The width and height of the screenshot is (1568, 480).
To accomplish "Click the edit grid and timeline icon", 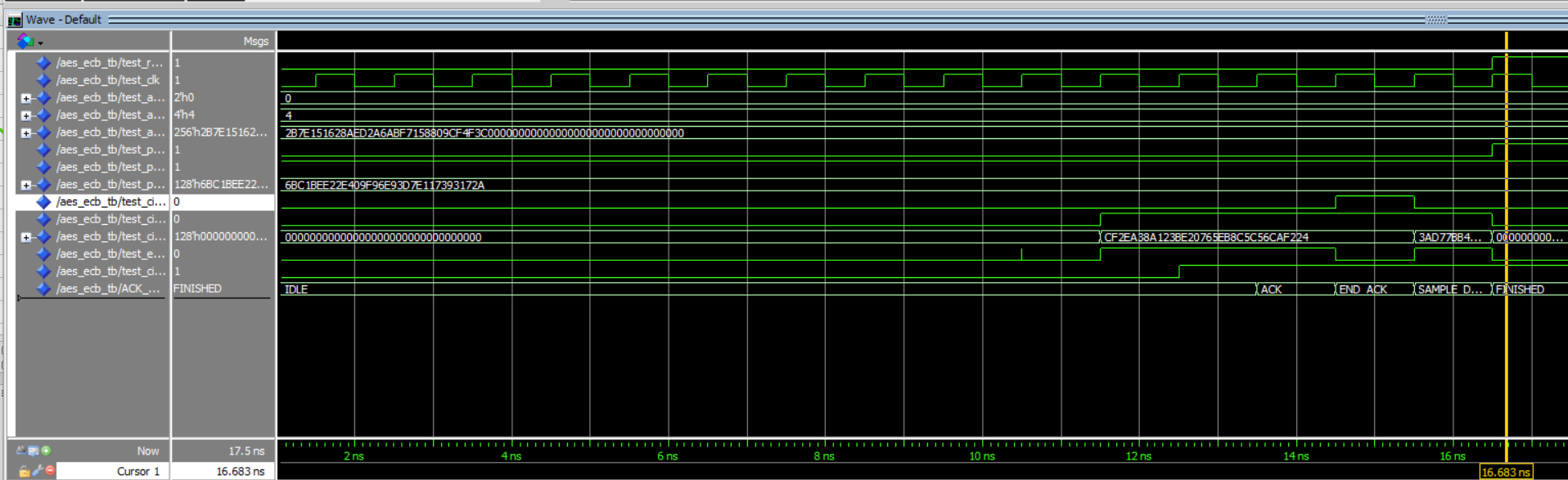I will [x=34, y=451].
